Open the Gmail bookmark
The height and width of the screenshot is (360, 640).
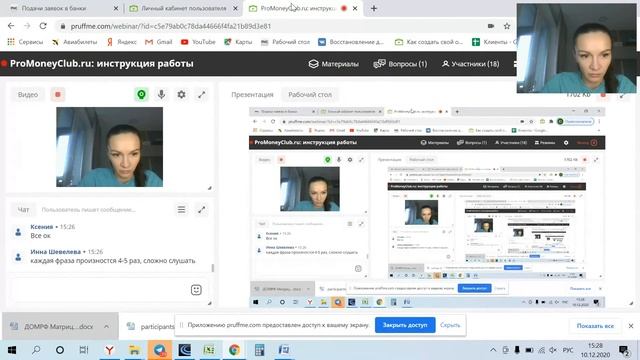159,42
